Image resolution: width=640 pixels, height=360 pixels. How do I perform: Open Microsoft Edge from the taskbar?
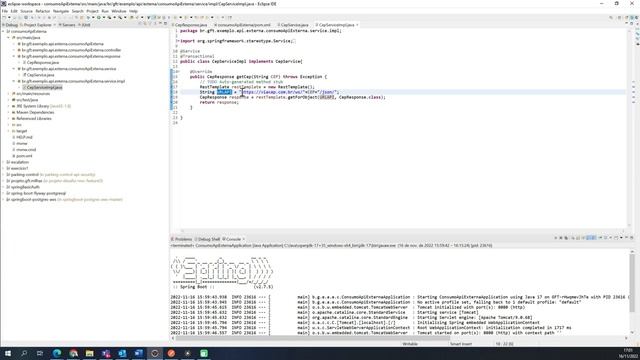57,353
